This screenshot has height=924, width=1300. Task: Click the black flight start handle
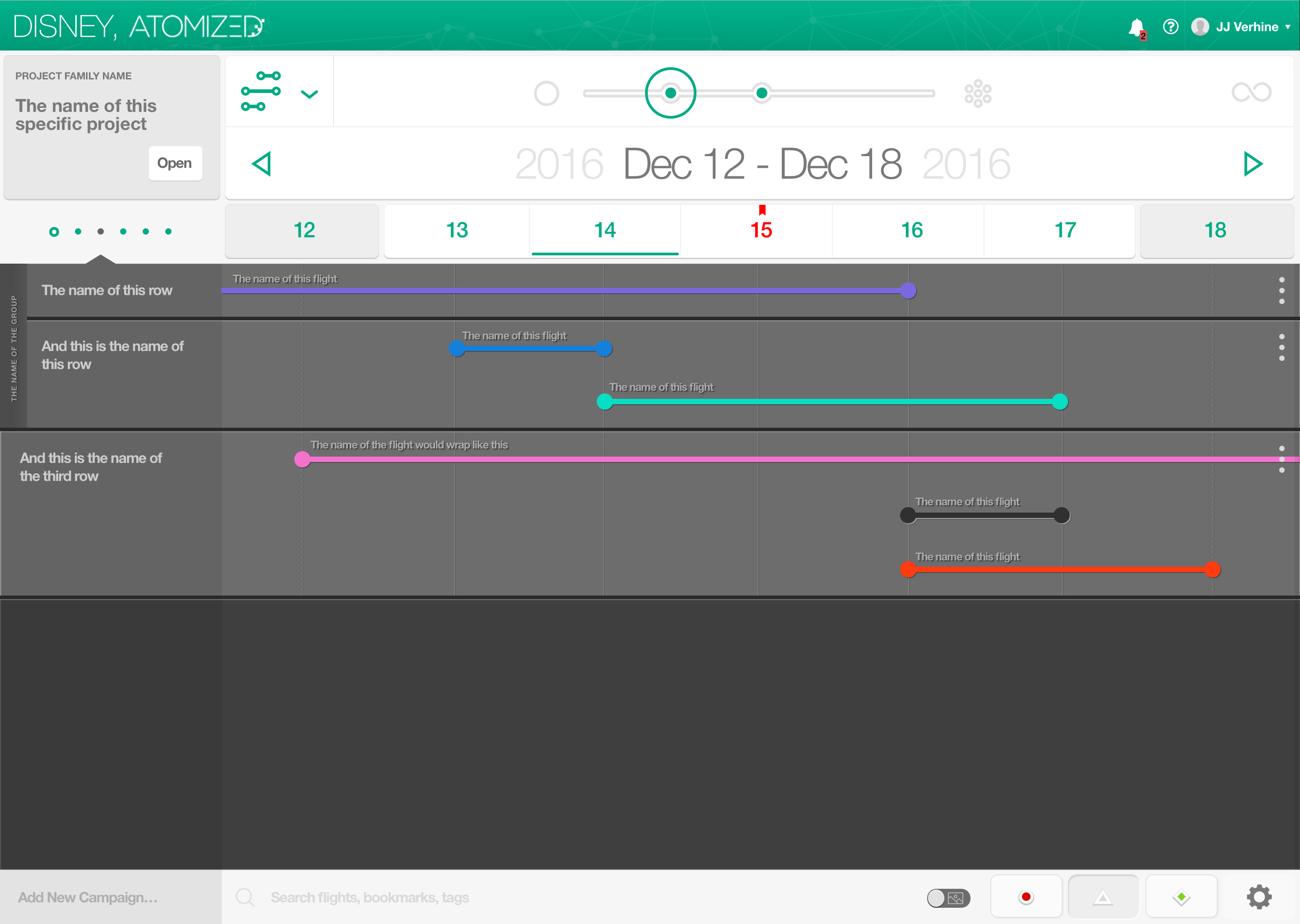point(908,516)
